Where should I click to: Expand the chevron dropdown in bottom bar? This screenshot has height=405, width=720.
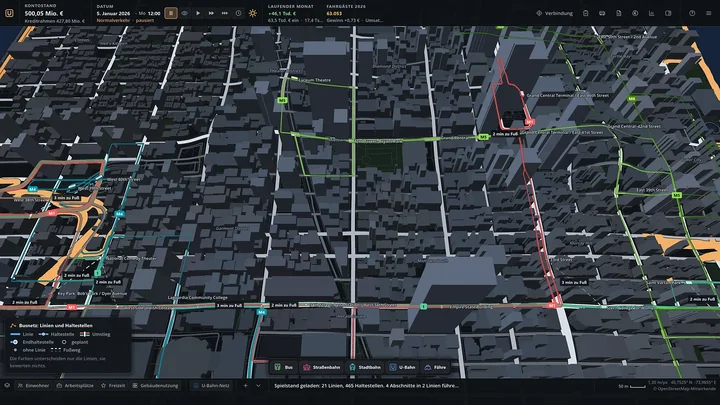coord(258,386)
